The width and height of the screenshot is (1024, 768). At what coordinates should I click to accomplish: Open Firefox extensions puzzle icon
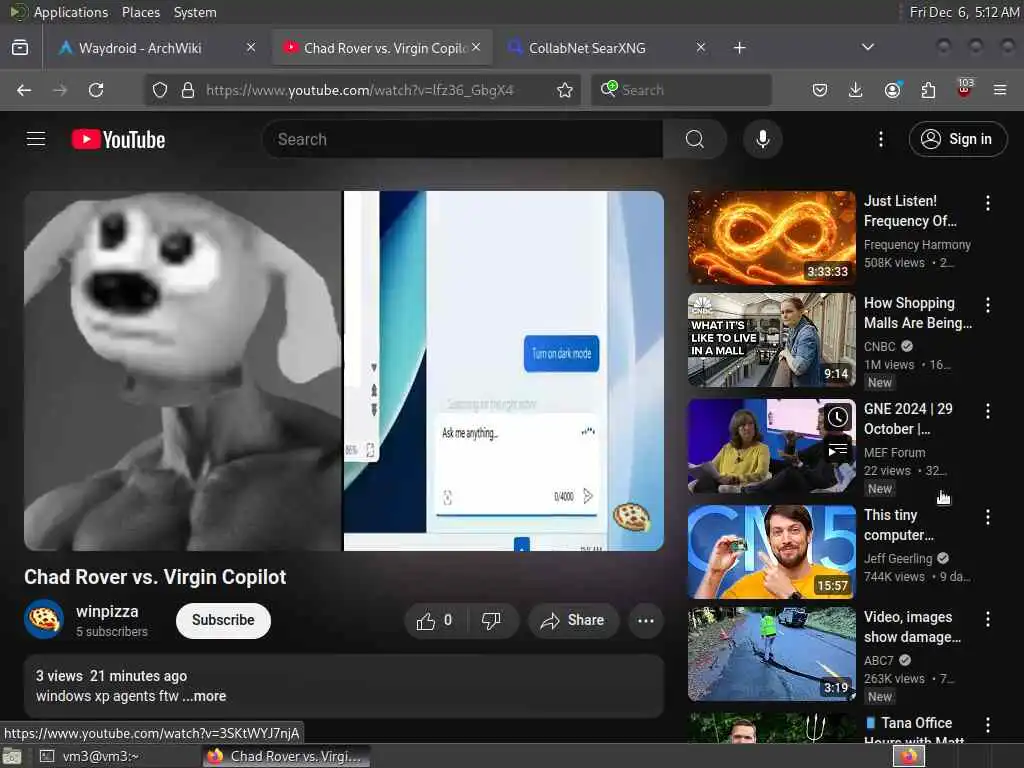coord(928,90)
